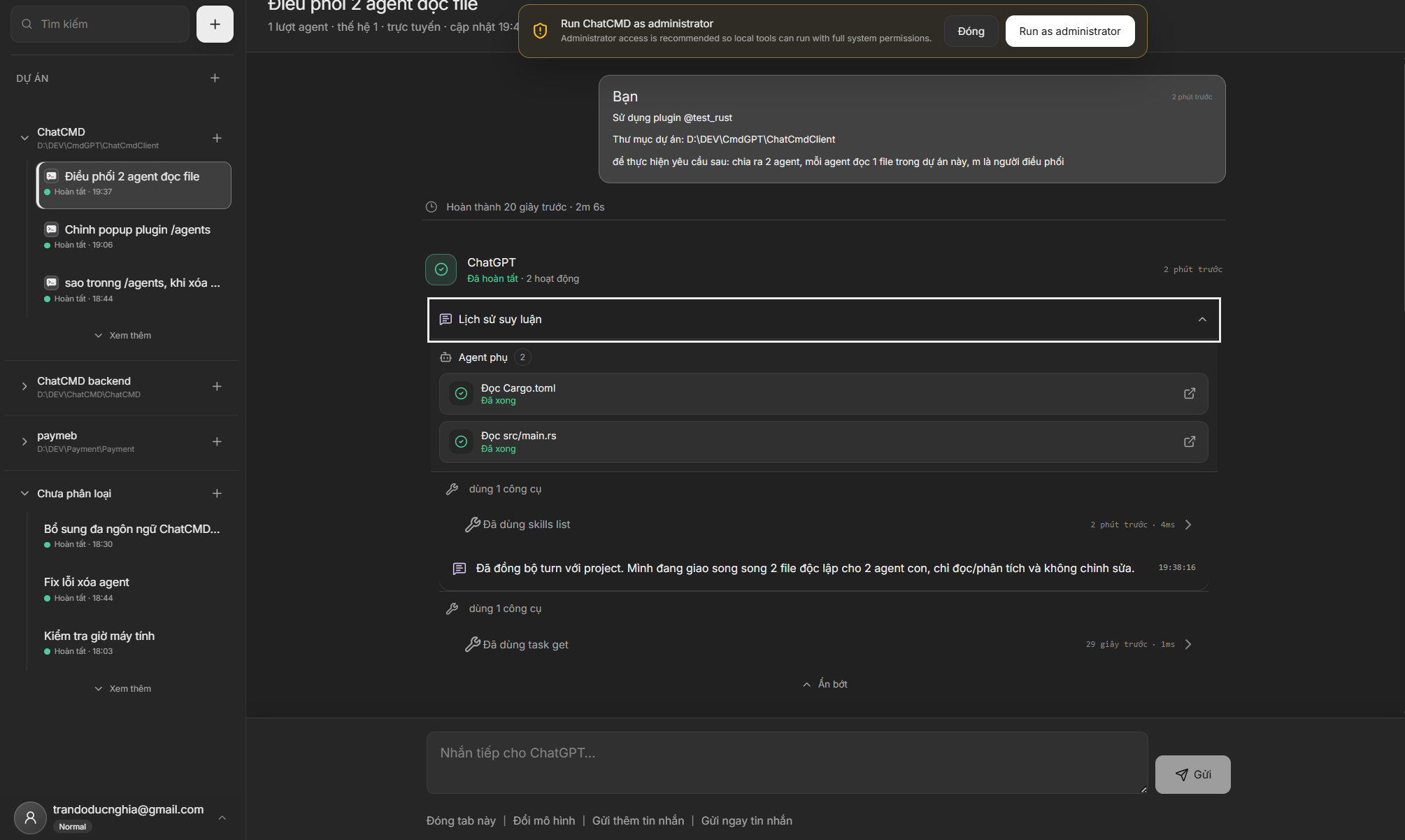Open chat Điều phối 2 agent đọc file
This screenshot has width=1405, height=840.
(x=134, y=185)
